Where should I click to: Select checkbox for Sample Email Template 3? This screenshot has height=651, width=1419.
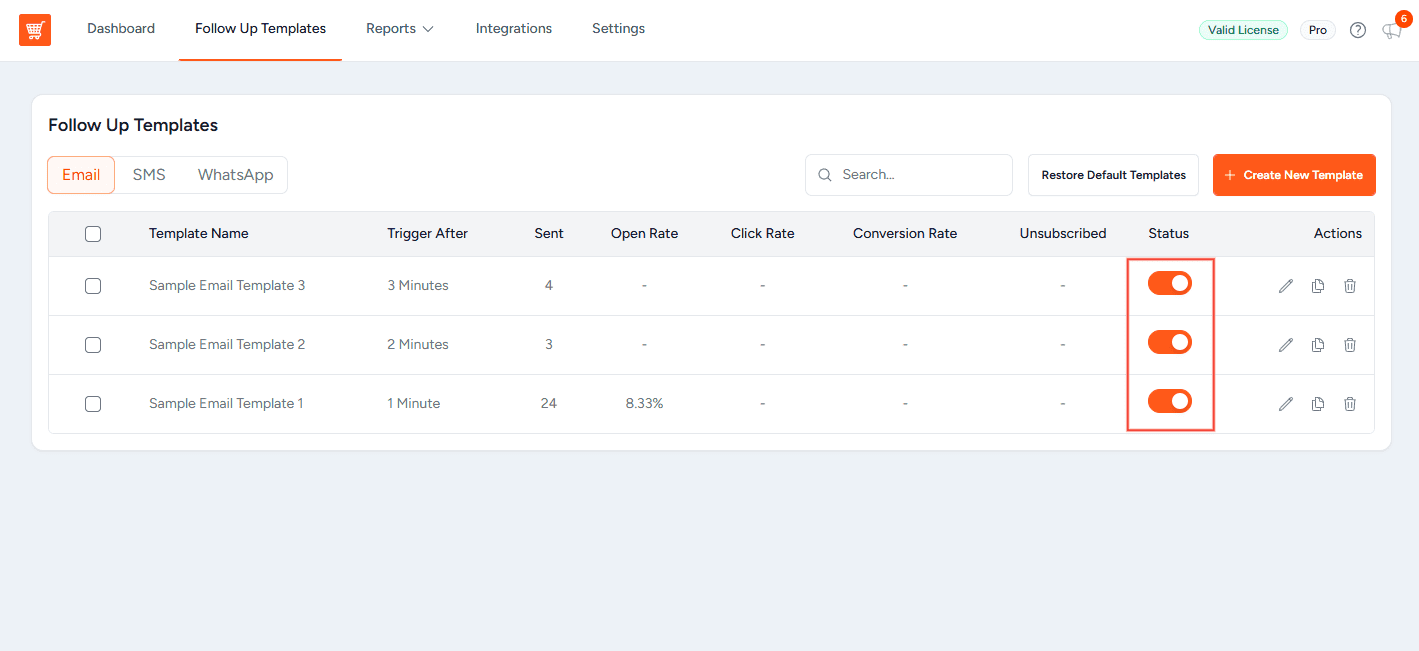[x=93, y=286]
